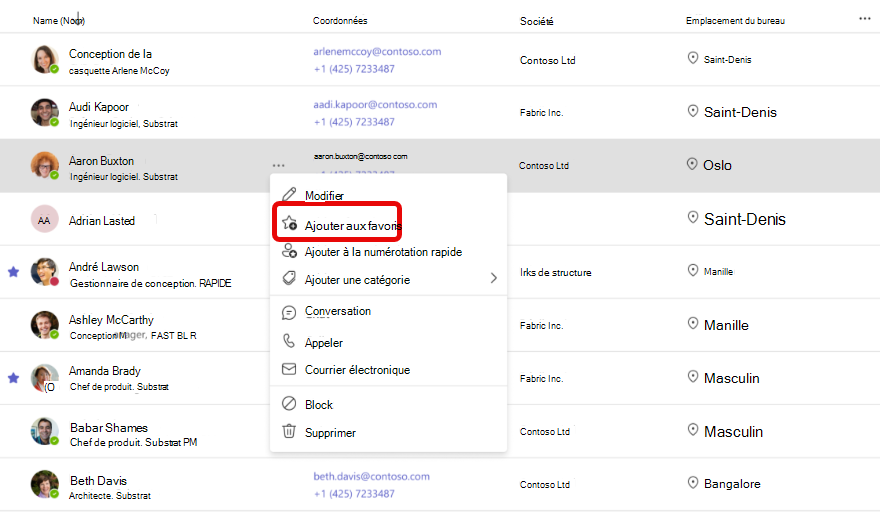Click aadi.kapoor@contoso.com email link
880x512 pixels.
coord(375,104)
